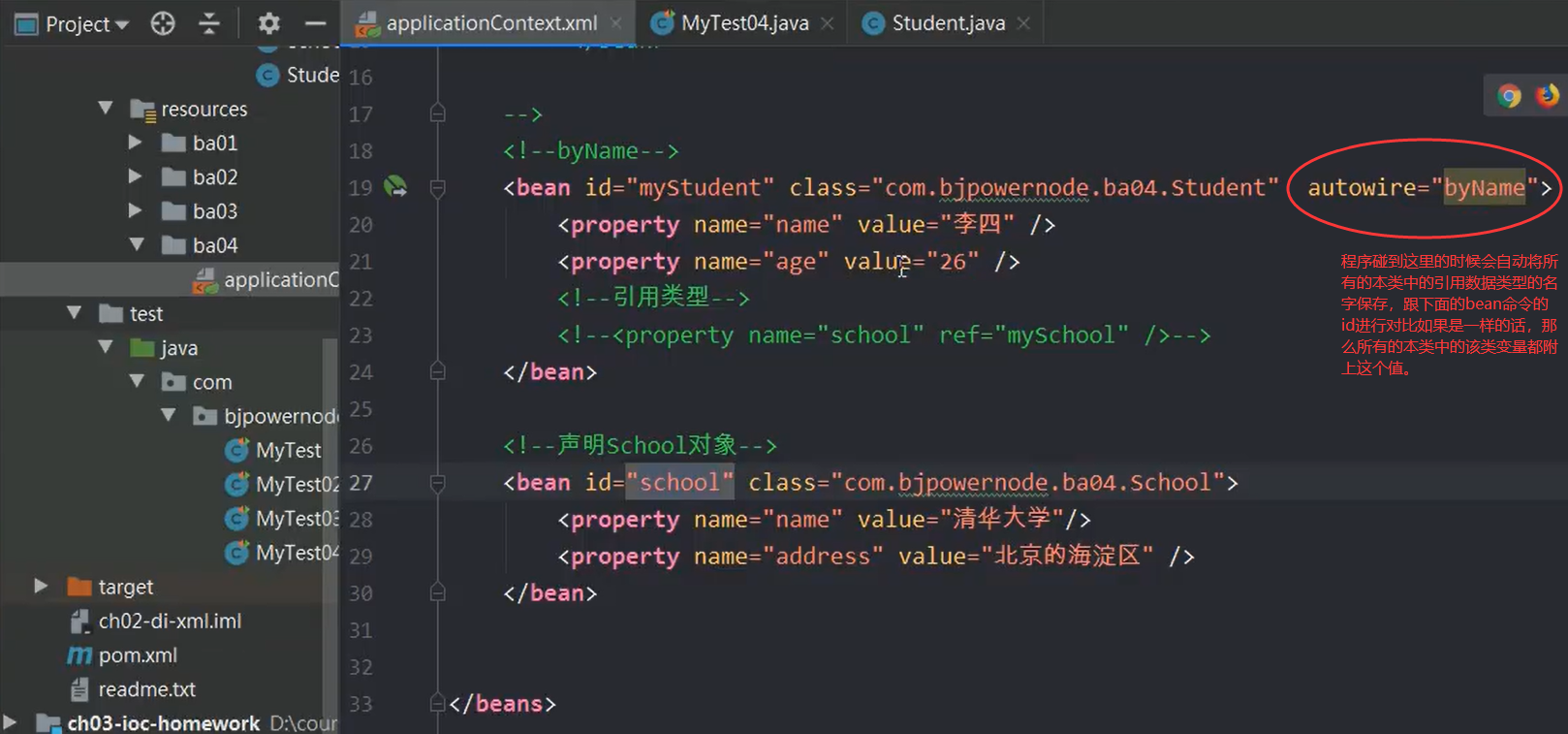Click the collapse all icon in Project toolbar

(x=208, y=23)
